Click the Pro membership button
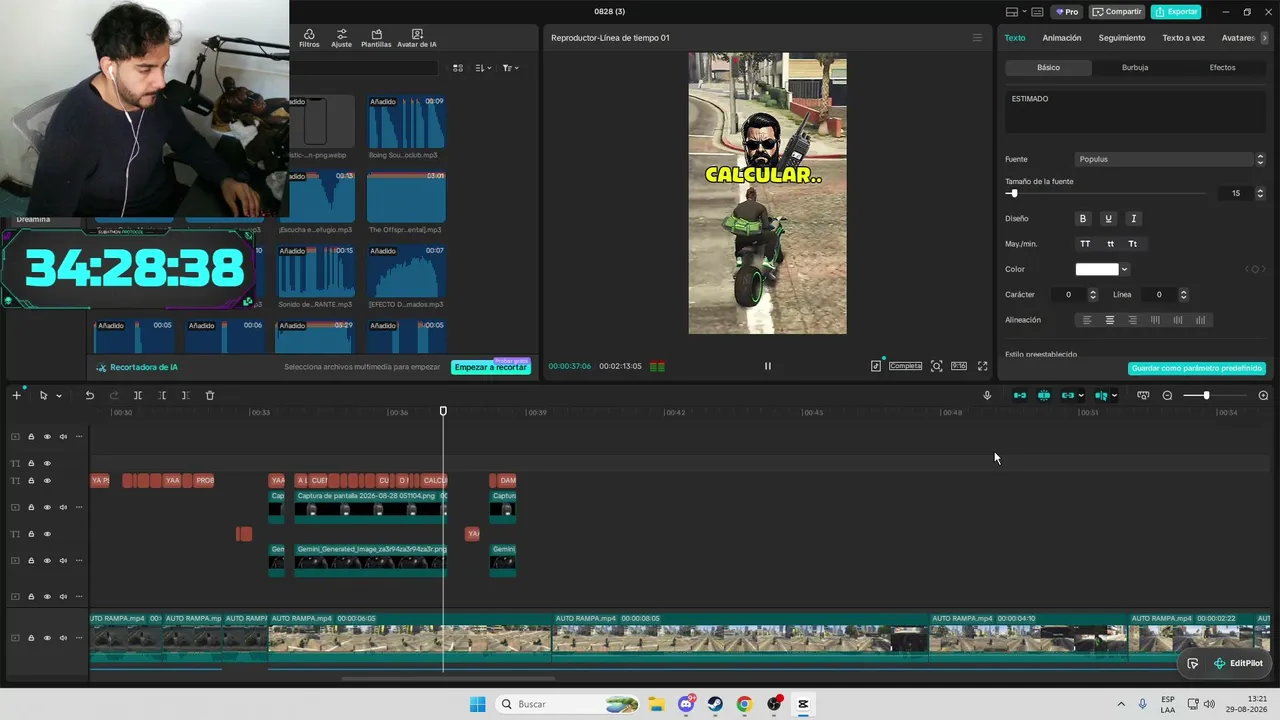 [x=1066, y=12]
